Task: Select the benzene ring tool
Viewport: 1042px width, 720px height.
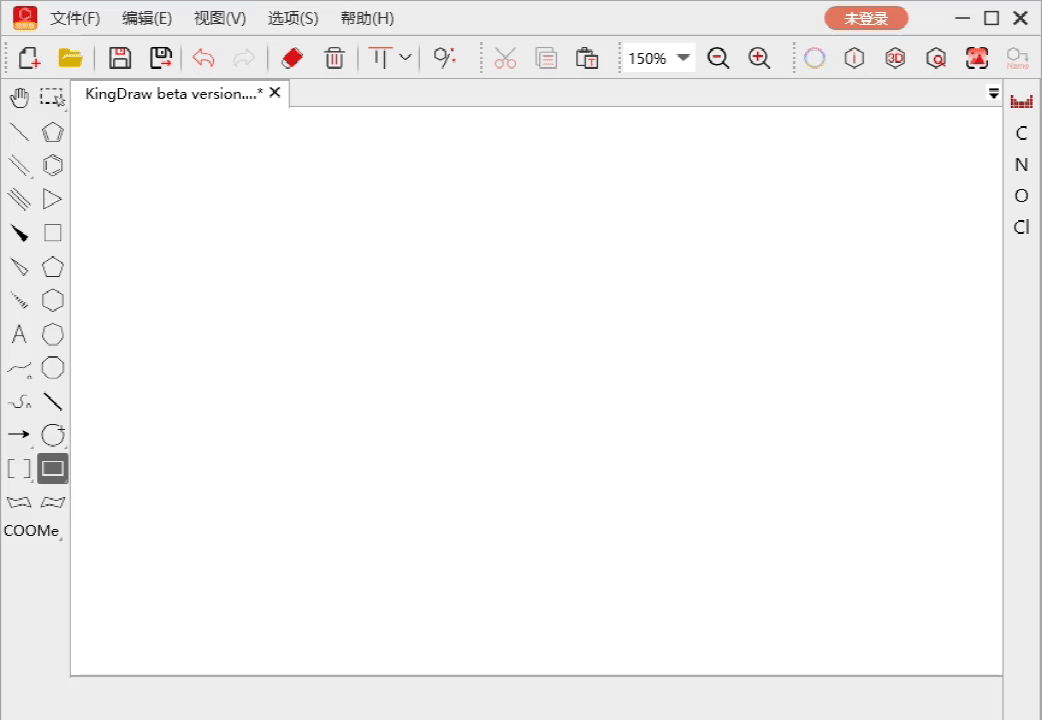Action: tap(52, 165)
